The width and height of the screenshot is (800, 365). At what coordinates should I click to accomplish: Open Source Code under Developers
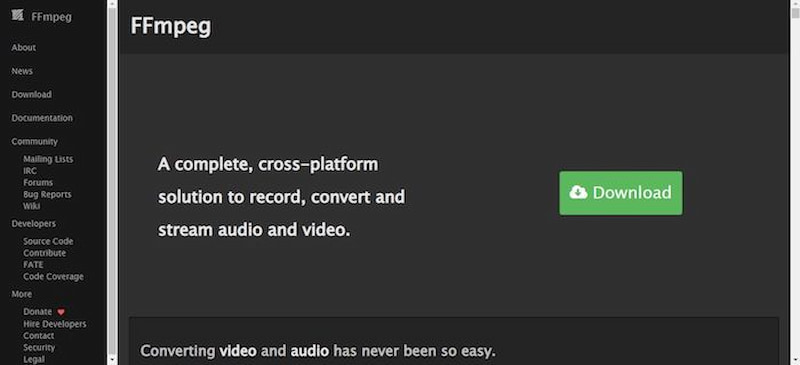pos(48,241)
